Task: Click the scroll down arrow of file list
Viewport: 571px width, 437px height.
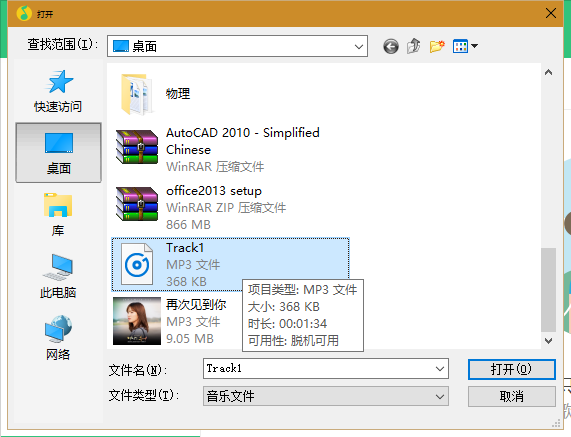Action: tap(548, 340)
